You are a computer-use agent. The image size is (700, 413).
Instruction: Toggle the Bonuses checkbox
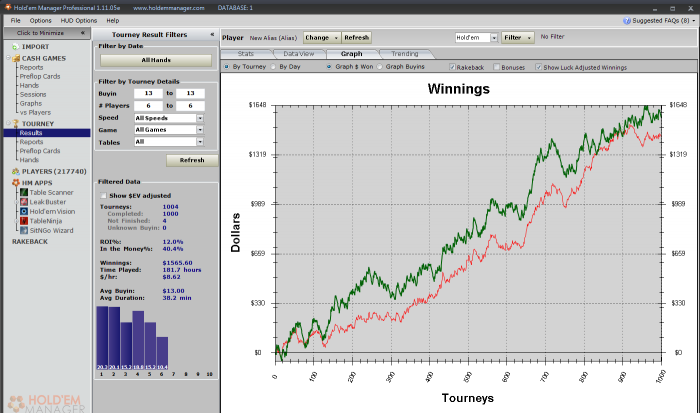pos(496,67)
